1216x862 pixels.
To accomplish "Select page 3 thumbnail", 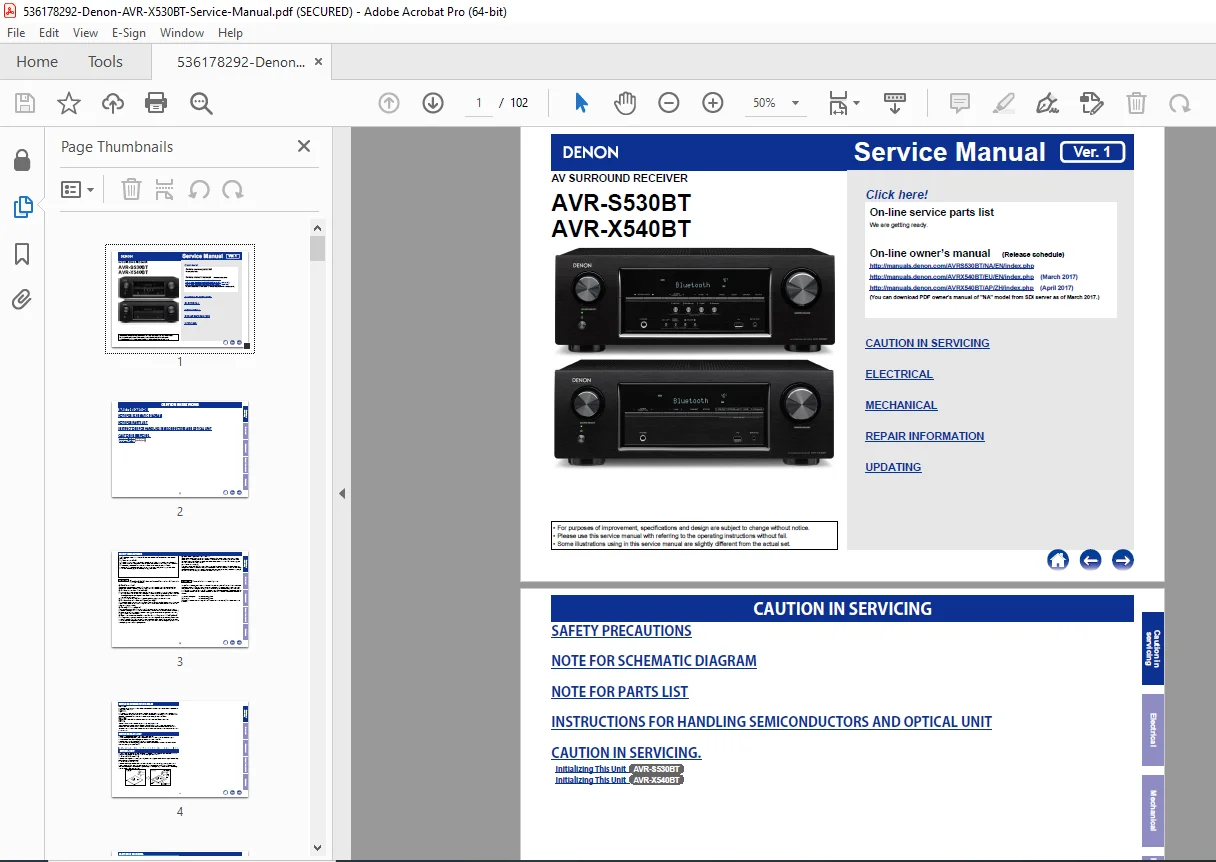I will (180, 599).
